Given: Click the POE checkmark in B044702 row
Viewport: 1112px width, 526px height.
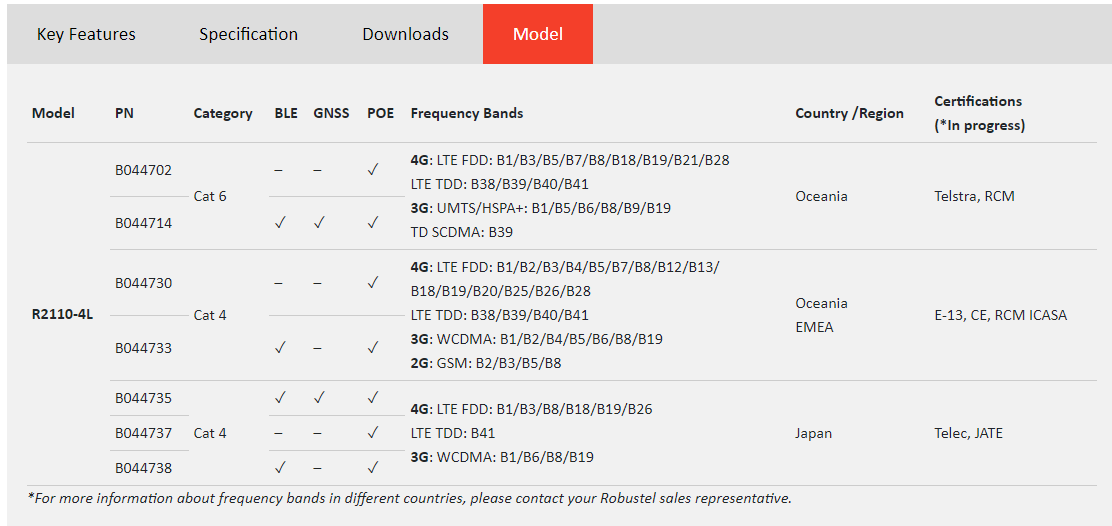Looking at the screenshot, I should (x=372, y=170).
